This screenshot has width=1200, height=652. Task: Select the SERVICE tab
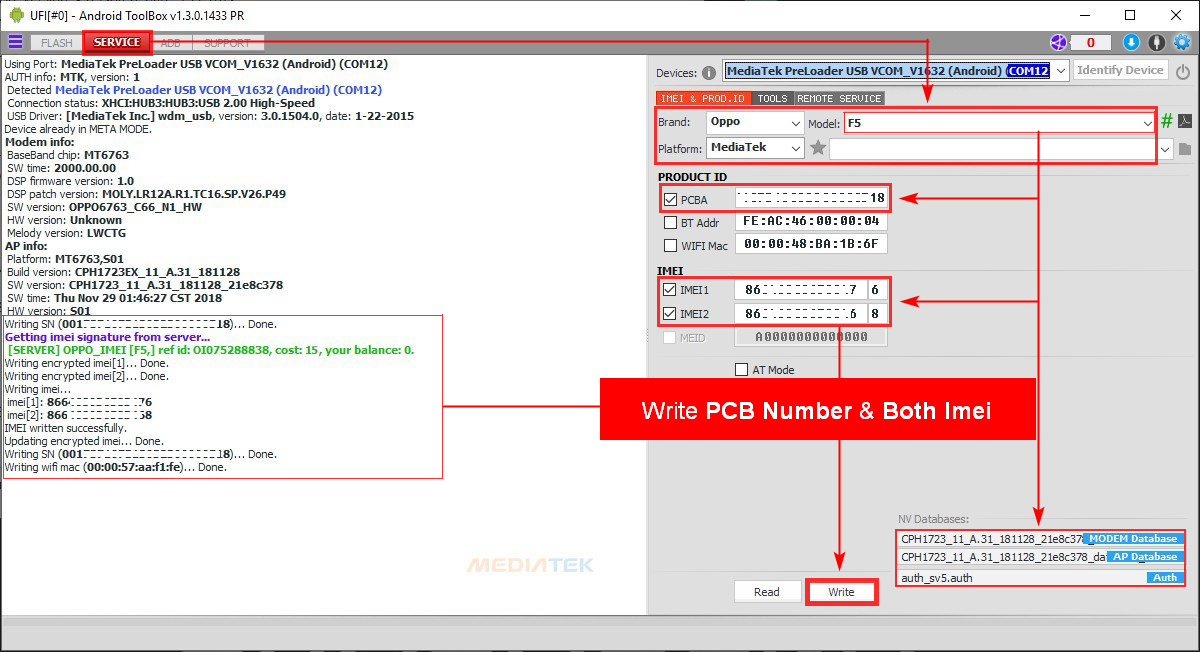[x=117, y=42]
